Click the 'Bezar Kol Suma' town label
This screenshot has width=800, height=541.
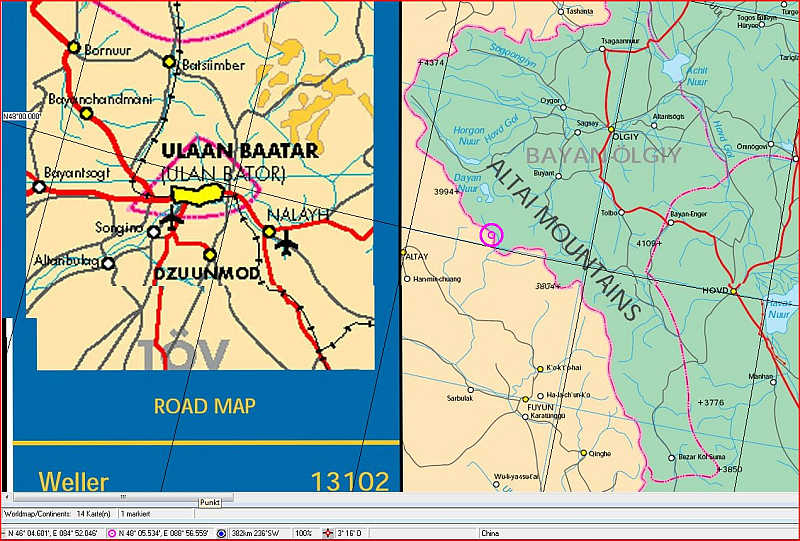point(702,457)
